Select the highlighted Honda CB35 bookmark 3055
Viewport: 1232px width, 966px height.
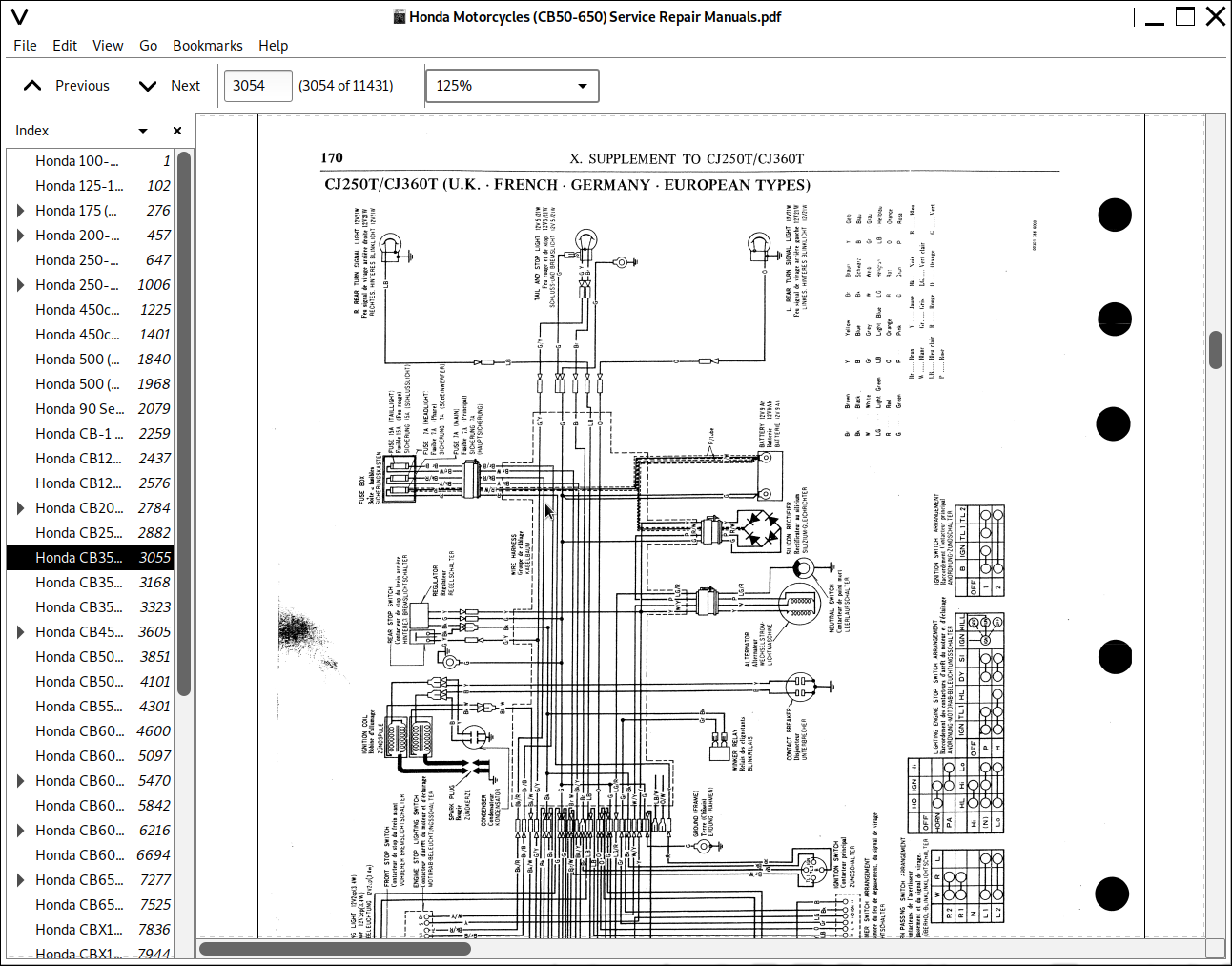91,558
